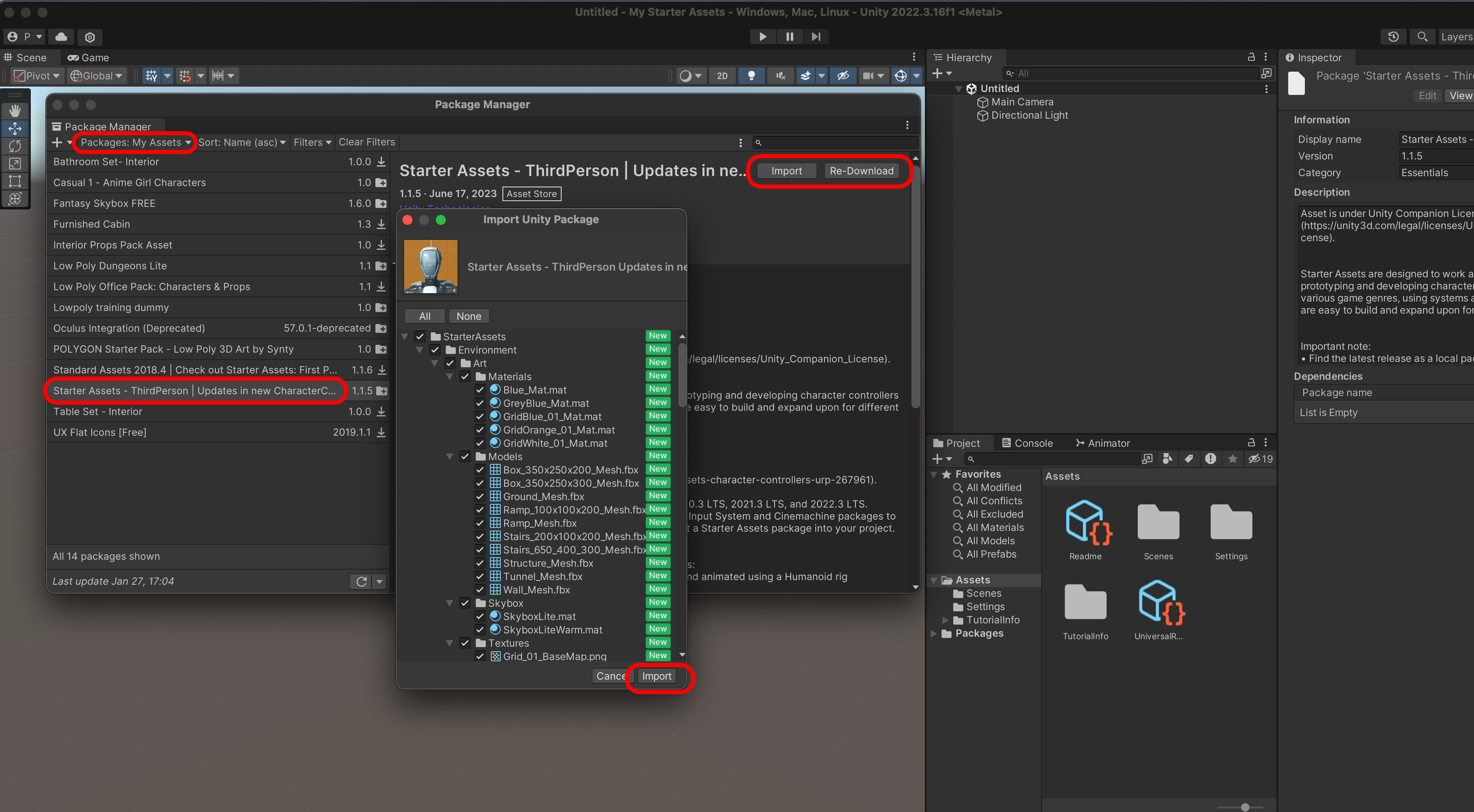This screenshot has width=1474, height=812.
Task: Uncheck the Skybox folder checkbox
Action: tap(465, 603)
